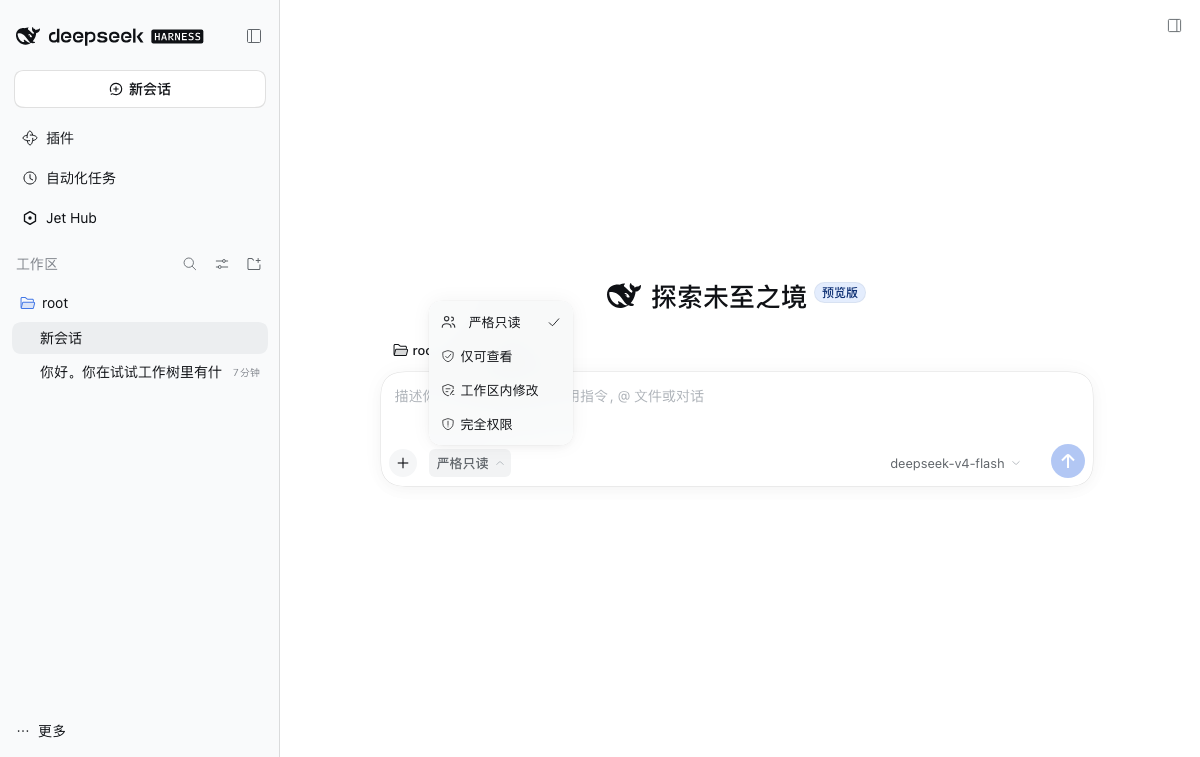Open the deepseek-v4-flash model selector
The width and height of the screenshot is (1200, 757).
[956, 463]
